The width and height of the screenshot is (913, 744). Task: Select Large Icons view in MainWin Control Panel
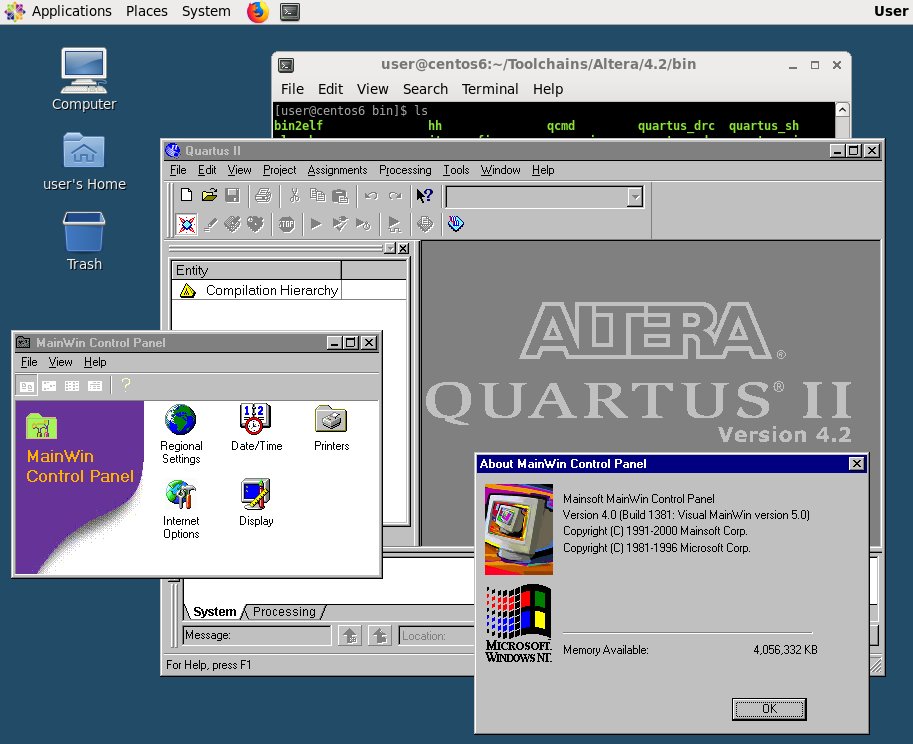(27, 385)
